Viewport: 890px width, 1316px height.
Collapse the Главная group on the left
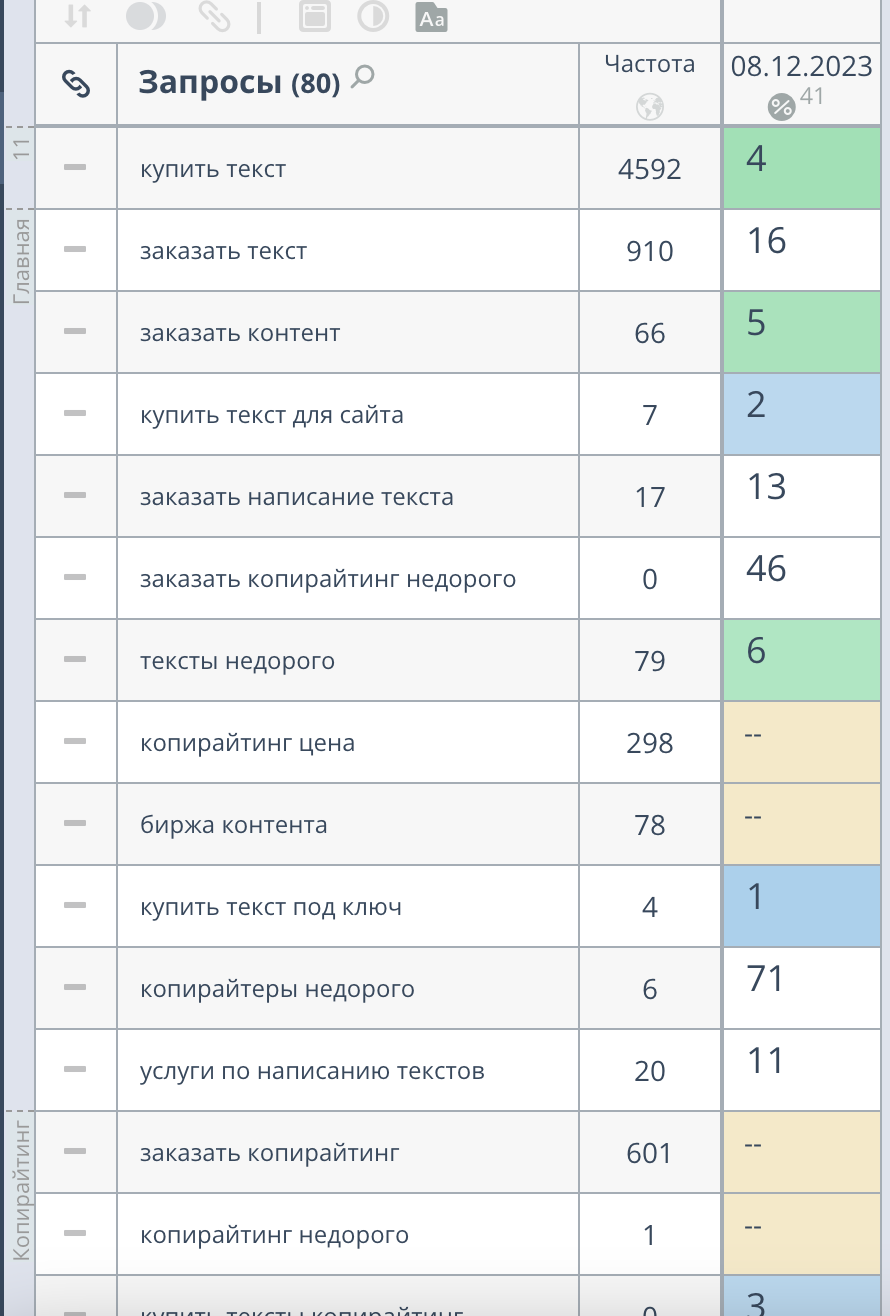coord(22,259)
